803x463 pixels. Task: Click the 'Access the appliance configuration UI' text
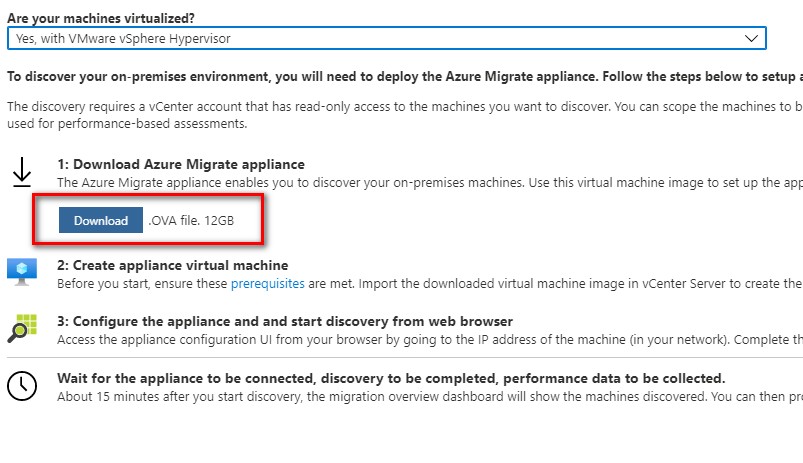[x=430, y=340]
